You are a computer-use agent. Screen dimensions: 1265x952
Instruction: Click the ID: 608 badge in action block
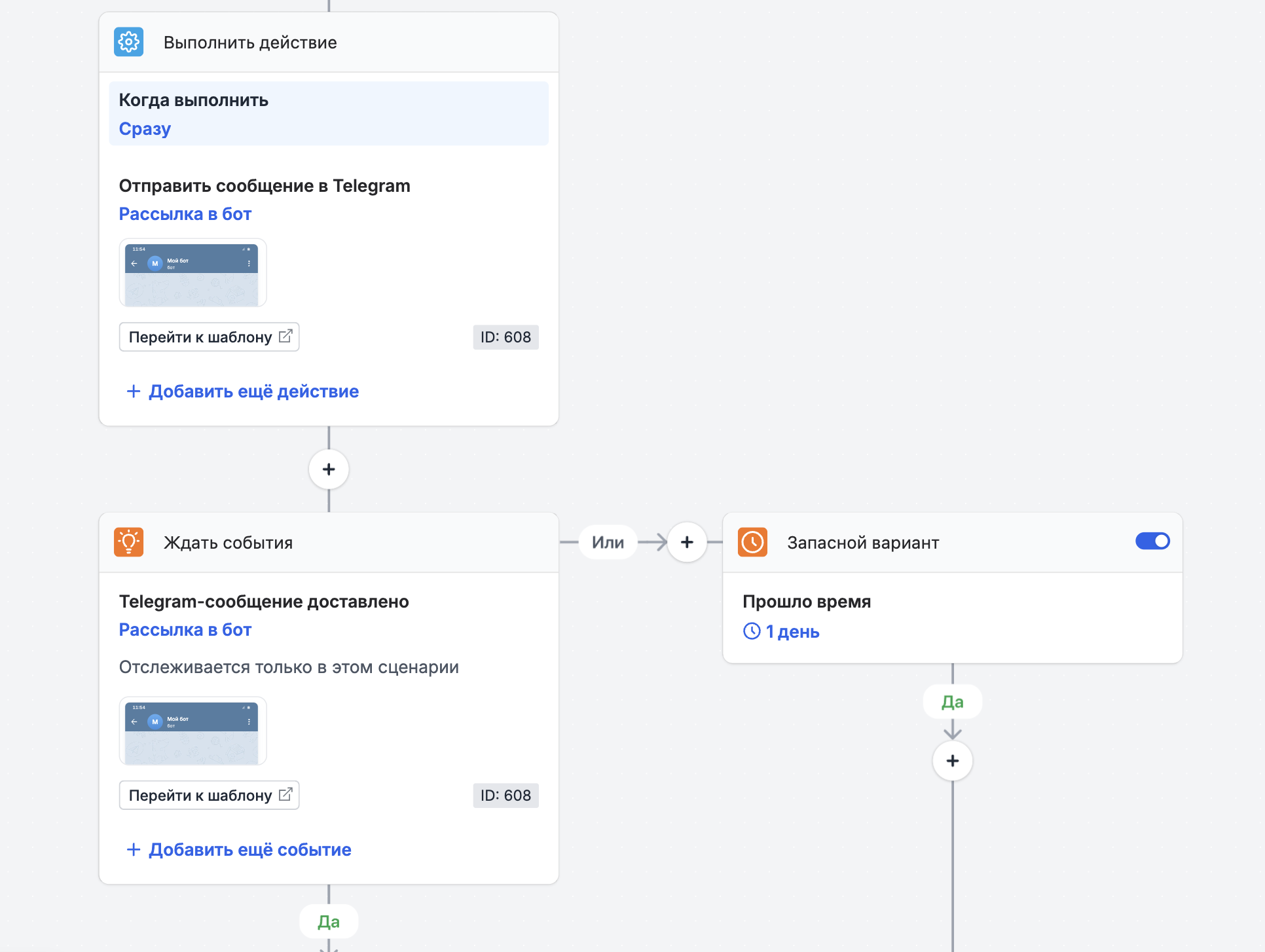pos(505,337)
